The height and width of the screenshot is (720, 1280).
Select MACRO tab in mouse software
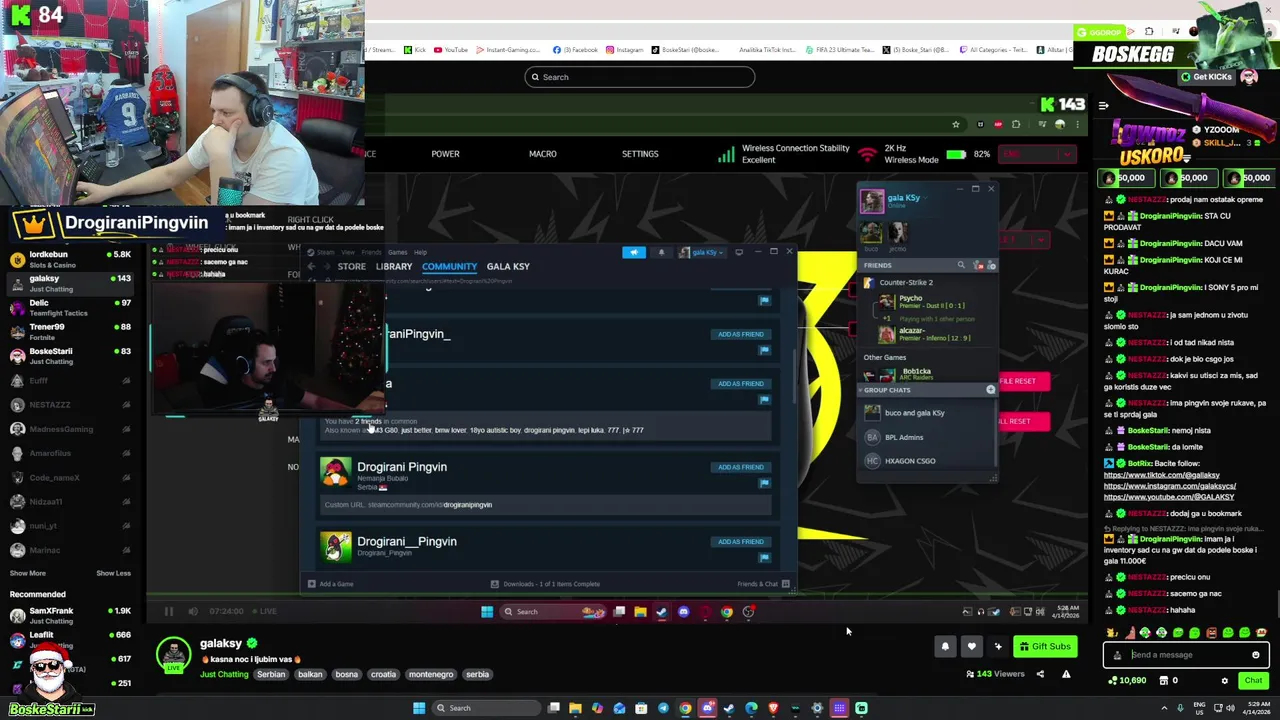point(543,154)
